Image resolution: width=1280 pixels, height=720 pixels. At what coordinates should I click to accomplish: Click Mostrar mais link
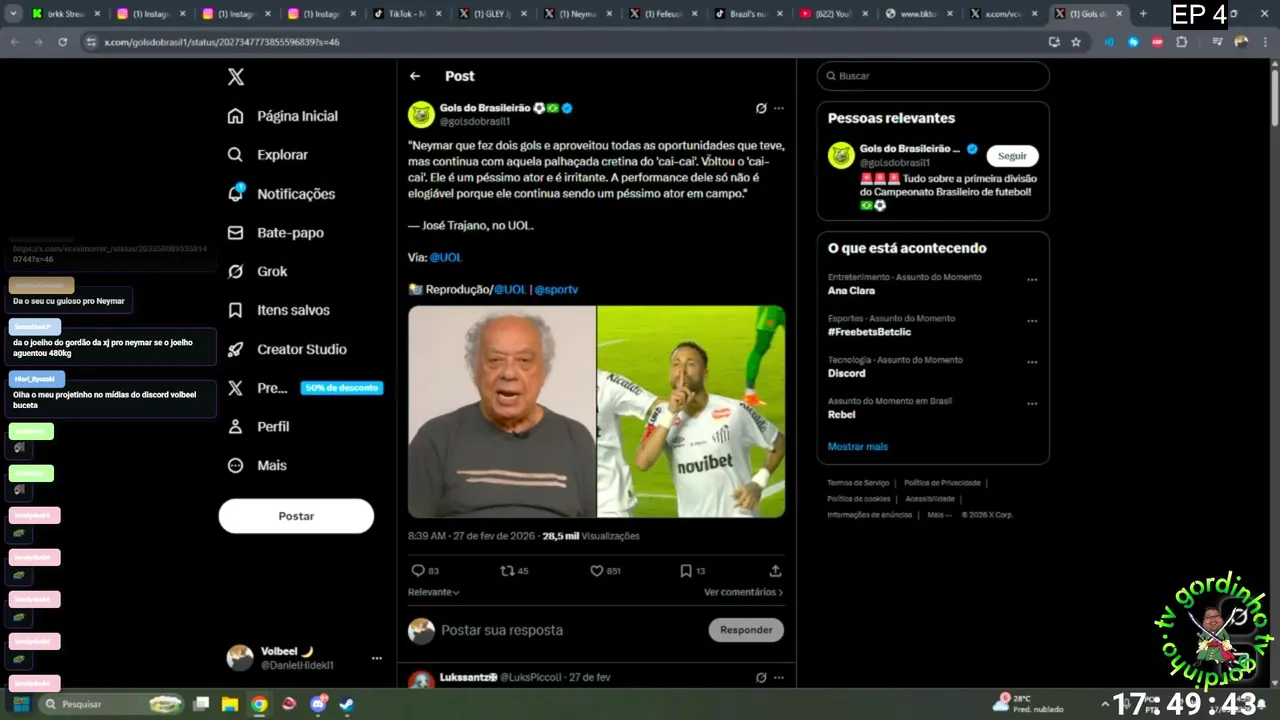[858, 447]
